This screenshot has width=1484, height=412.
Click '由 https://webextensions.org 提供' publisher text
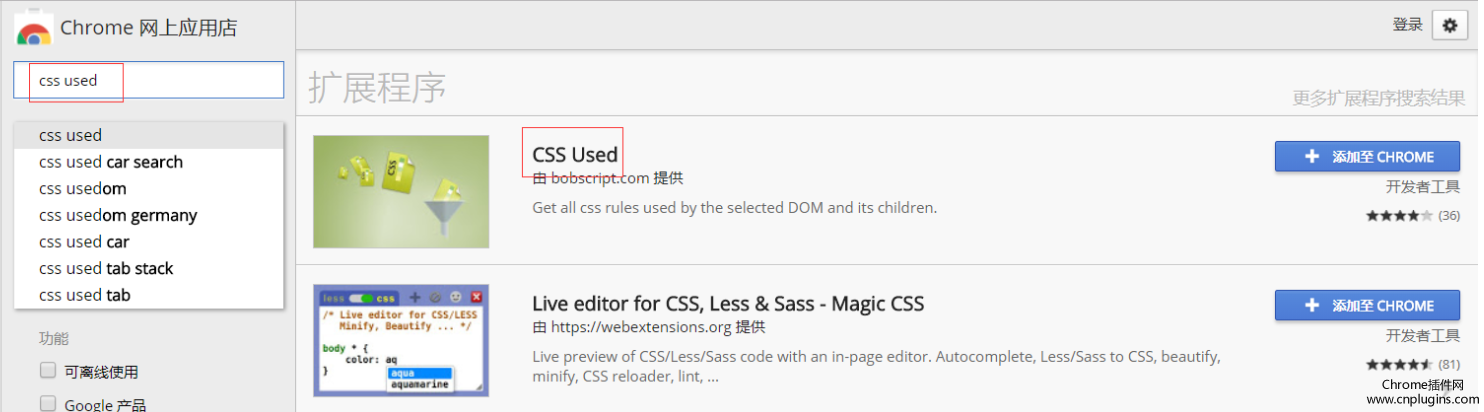pyautogui.click(x=648, y=327)
